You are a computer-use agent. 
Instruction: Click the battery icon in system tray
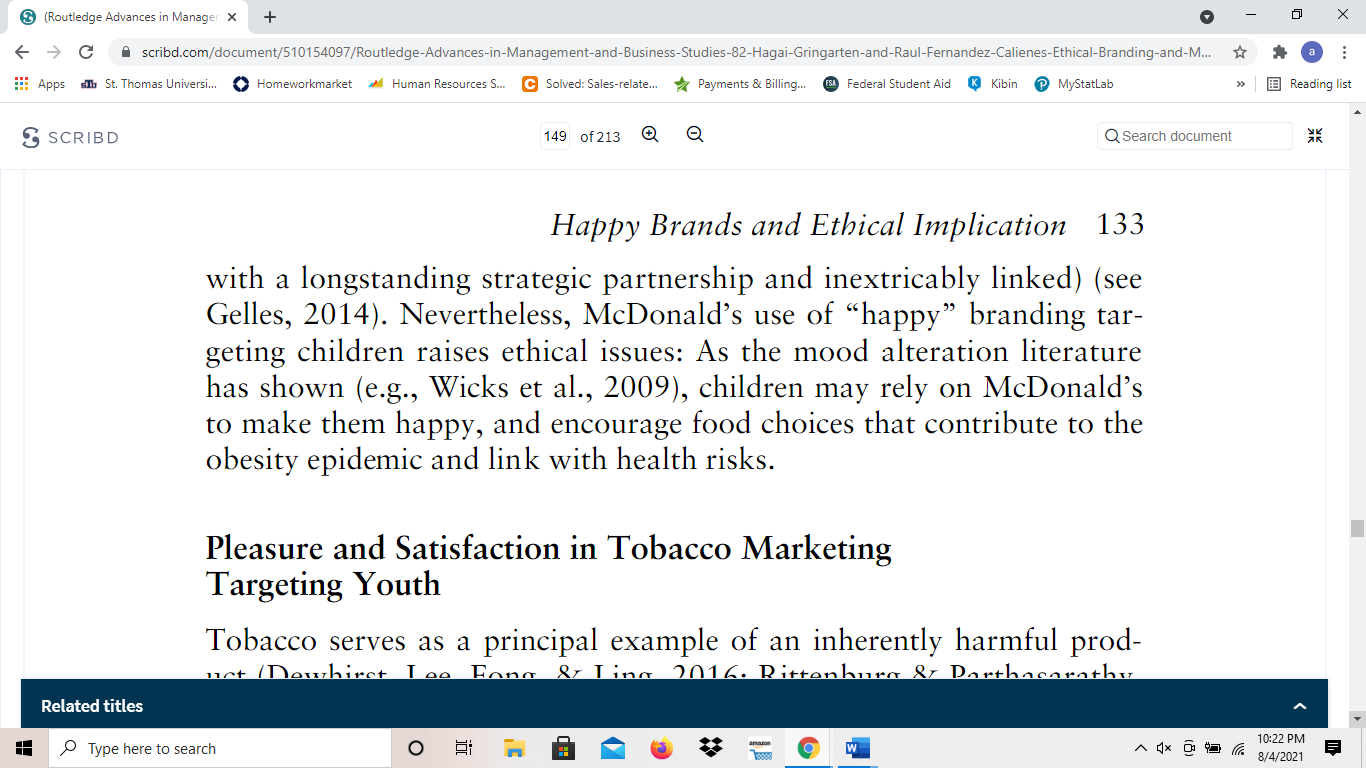pos(1213,748)
